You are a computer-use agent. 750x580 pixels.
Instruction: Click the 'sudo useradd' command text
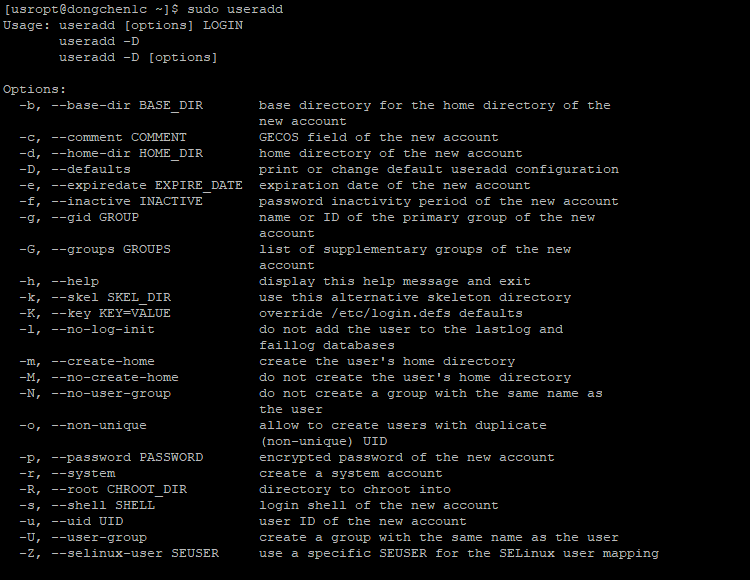(x=235, y=10)
